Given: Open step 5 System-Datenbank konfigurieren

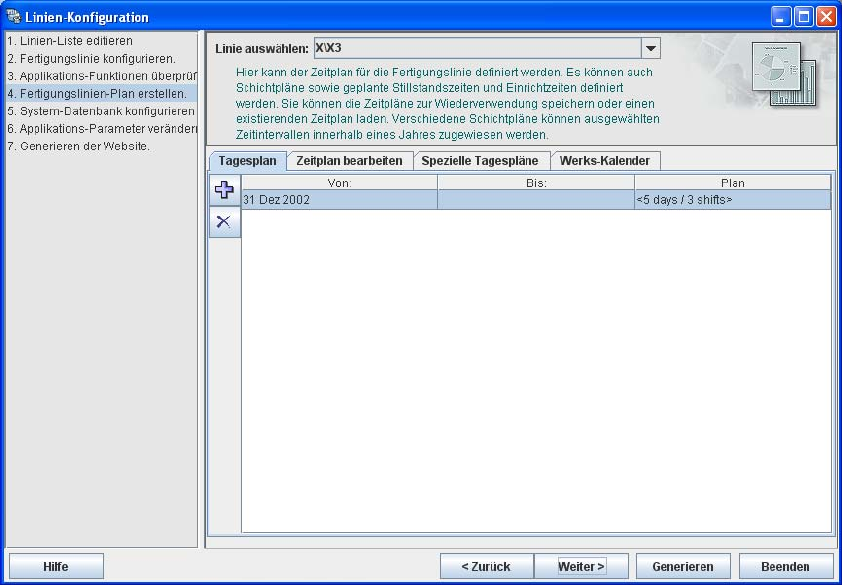Looking at the screenshot, I should click(101, 111).
